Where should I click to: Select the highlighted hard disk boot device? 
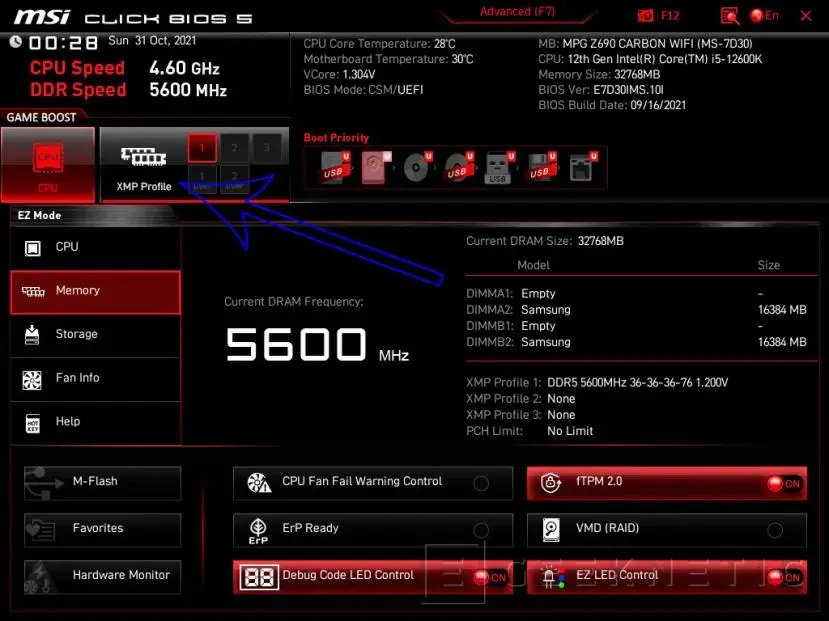(376, 167)
